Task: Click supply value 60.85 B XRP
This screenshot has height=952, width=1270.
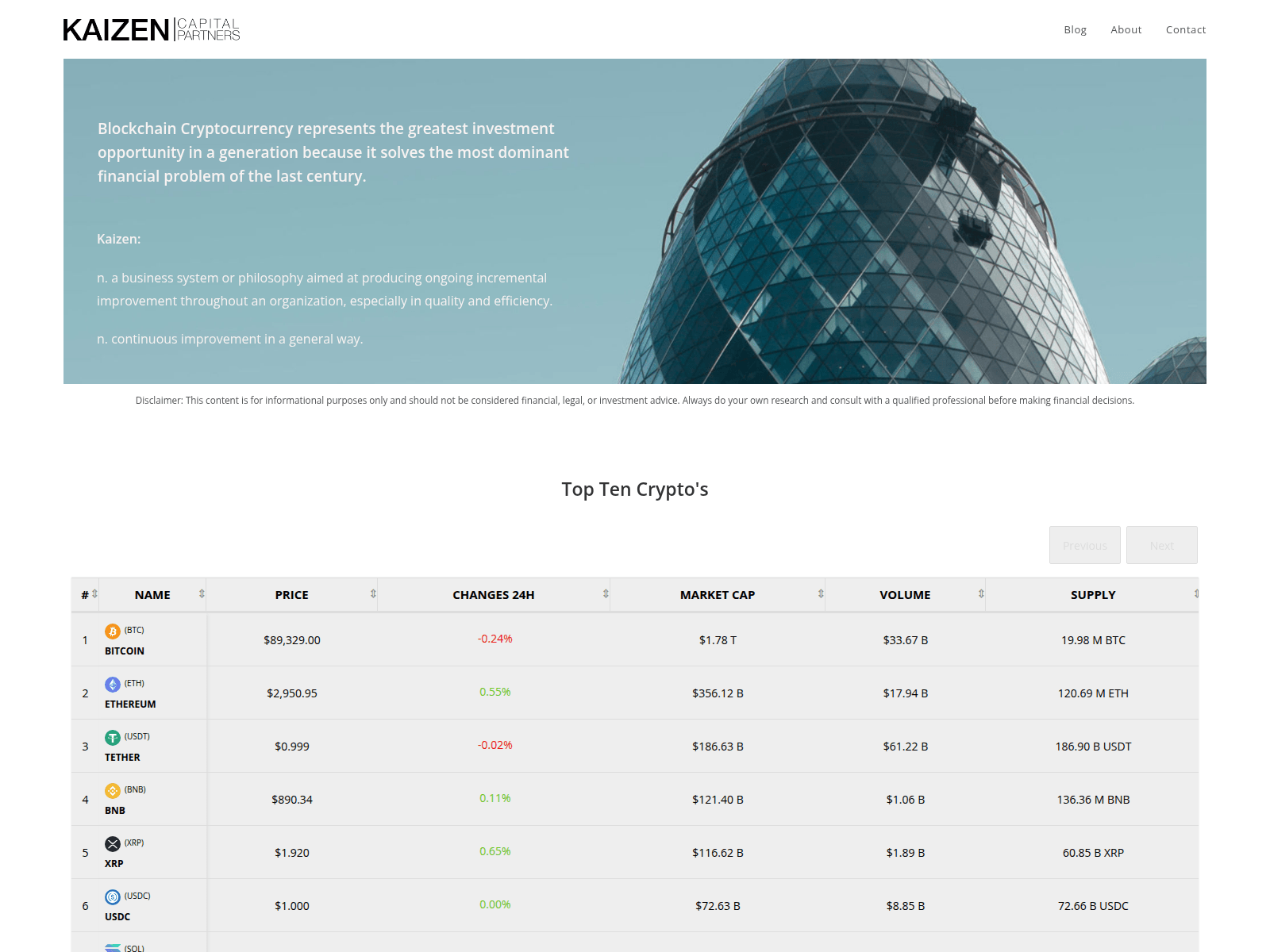Action: pos(1093,853)
